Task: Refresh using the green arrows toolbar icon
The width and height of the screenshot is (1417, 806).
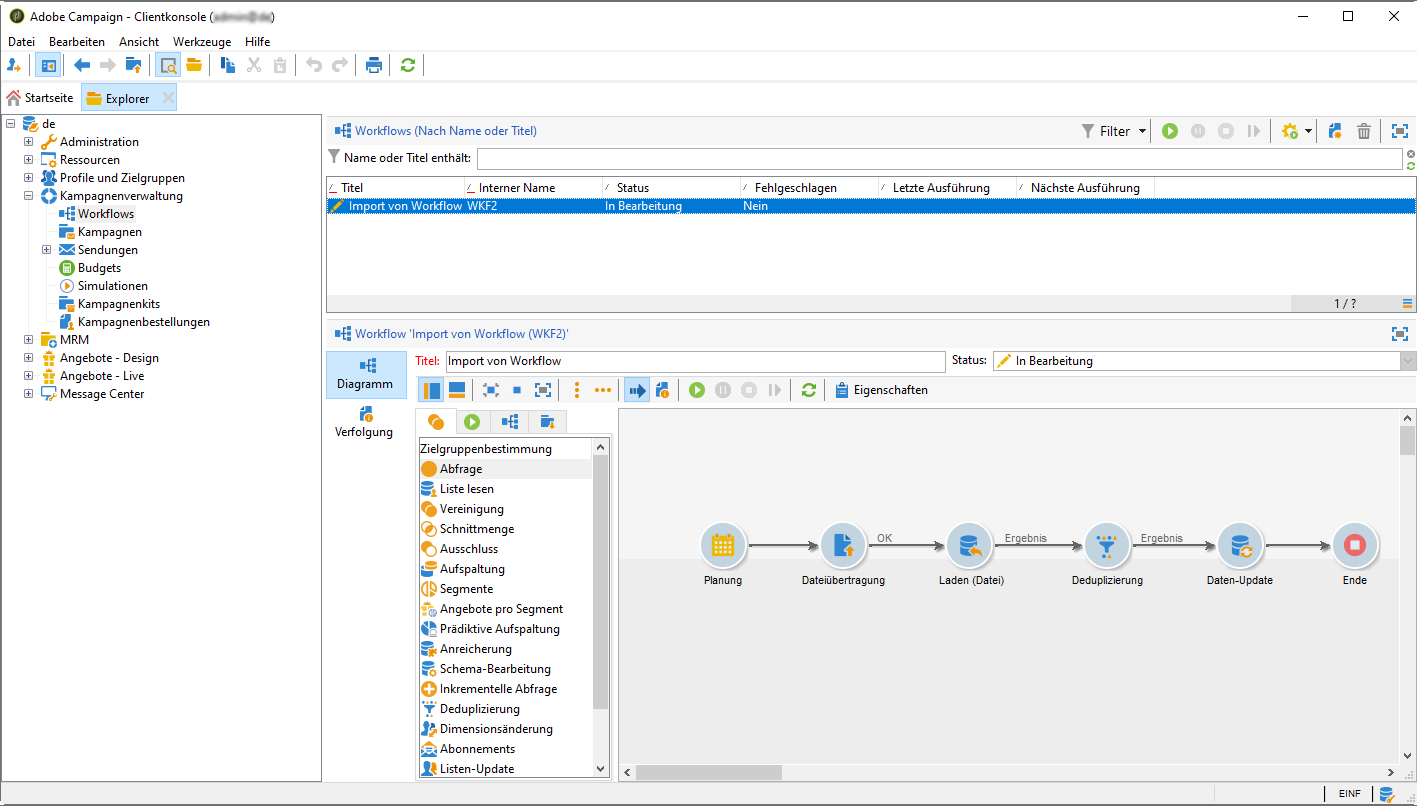Action: (407, 66)
